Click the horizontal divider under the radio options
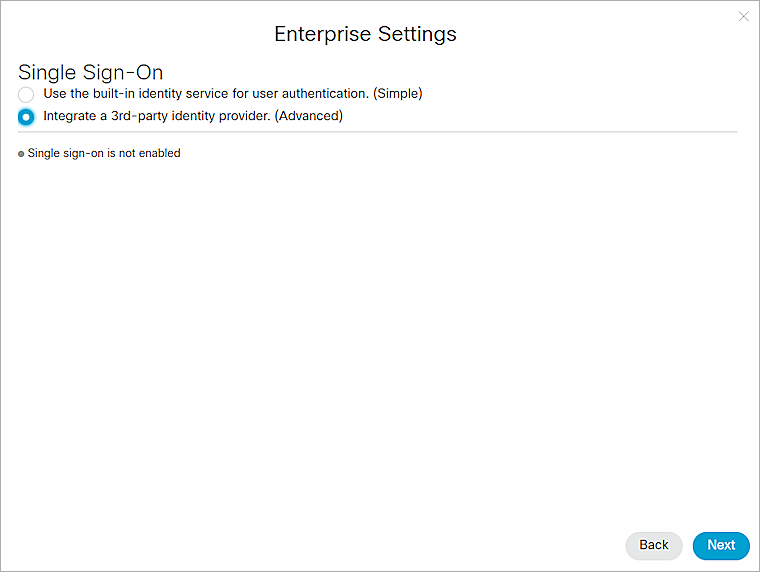 click(x=378, y=131)
